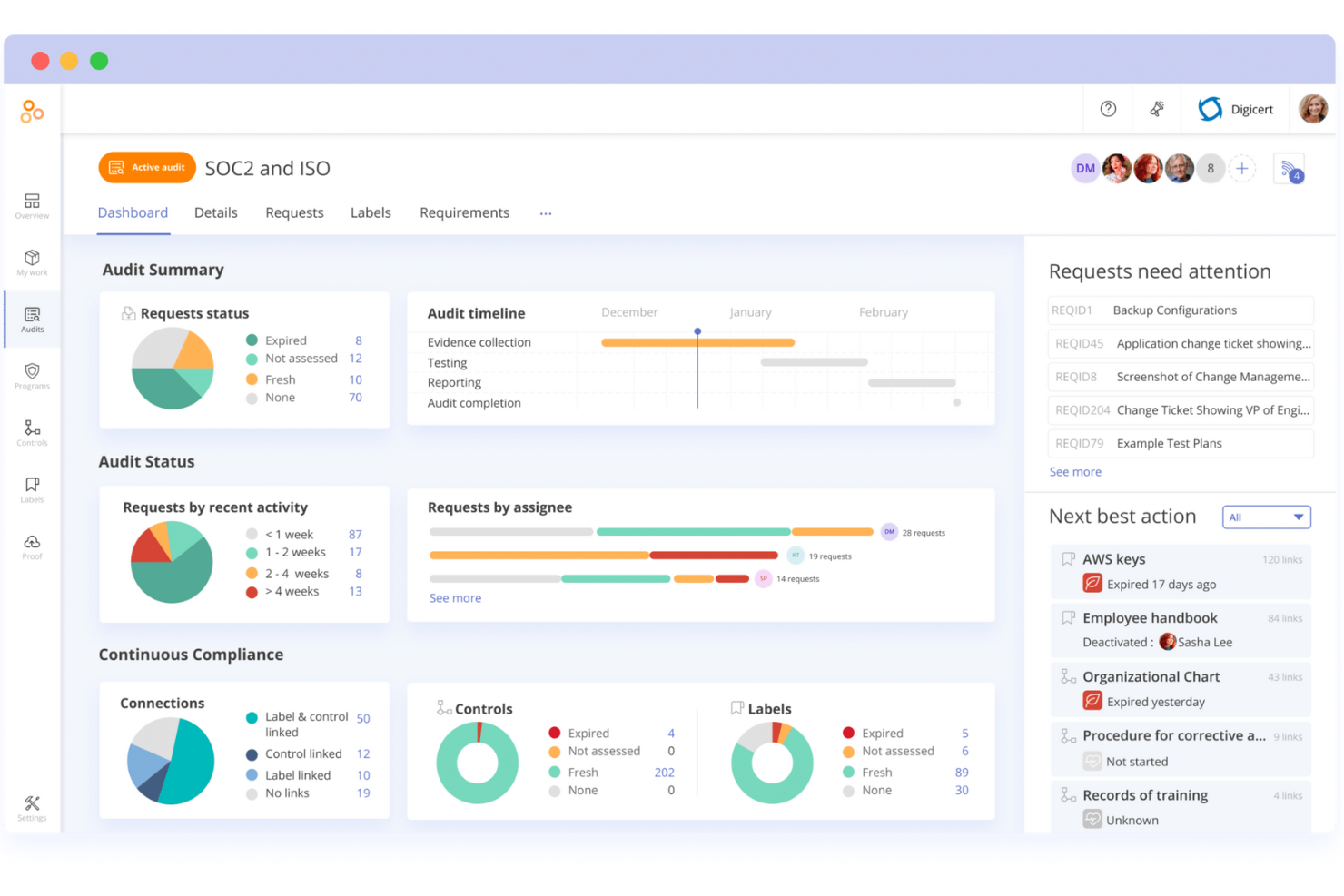This screenshot has width=1344, height=896.
Task: Open request REQID204 Change Ticket
Action: point(1181,410)
